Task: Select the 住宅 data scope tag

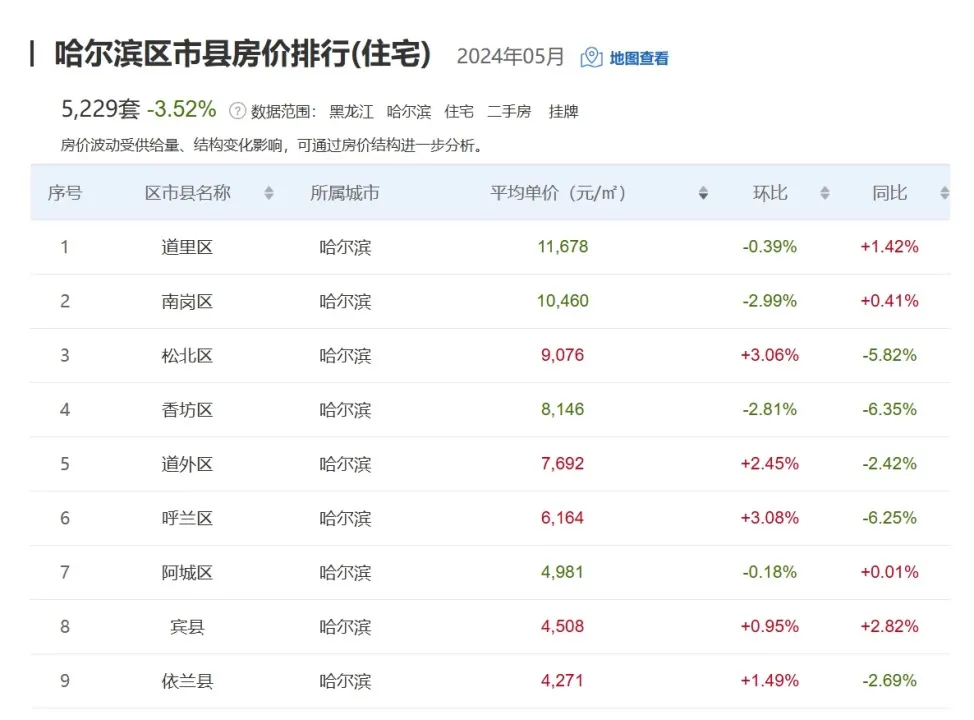Action: point(459,112)
